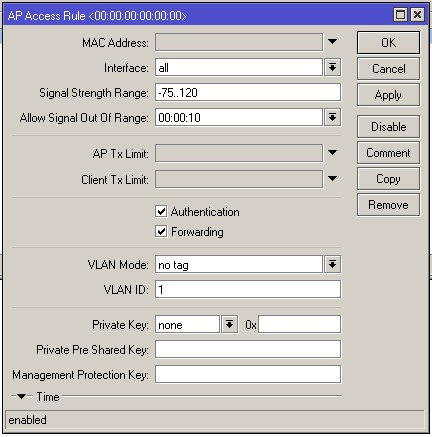Click the Private Key none field
The height and width of the screenshot is (437, 432).
(187, 324)
